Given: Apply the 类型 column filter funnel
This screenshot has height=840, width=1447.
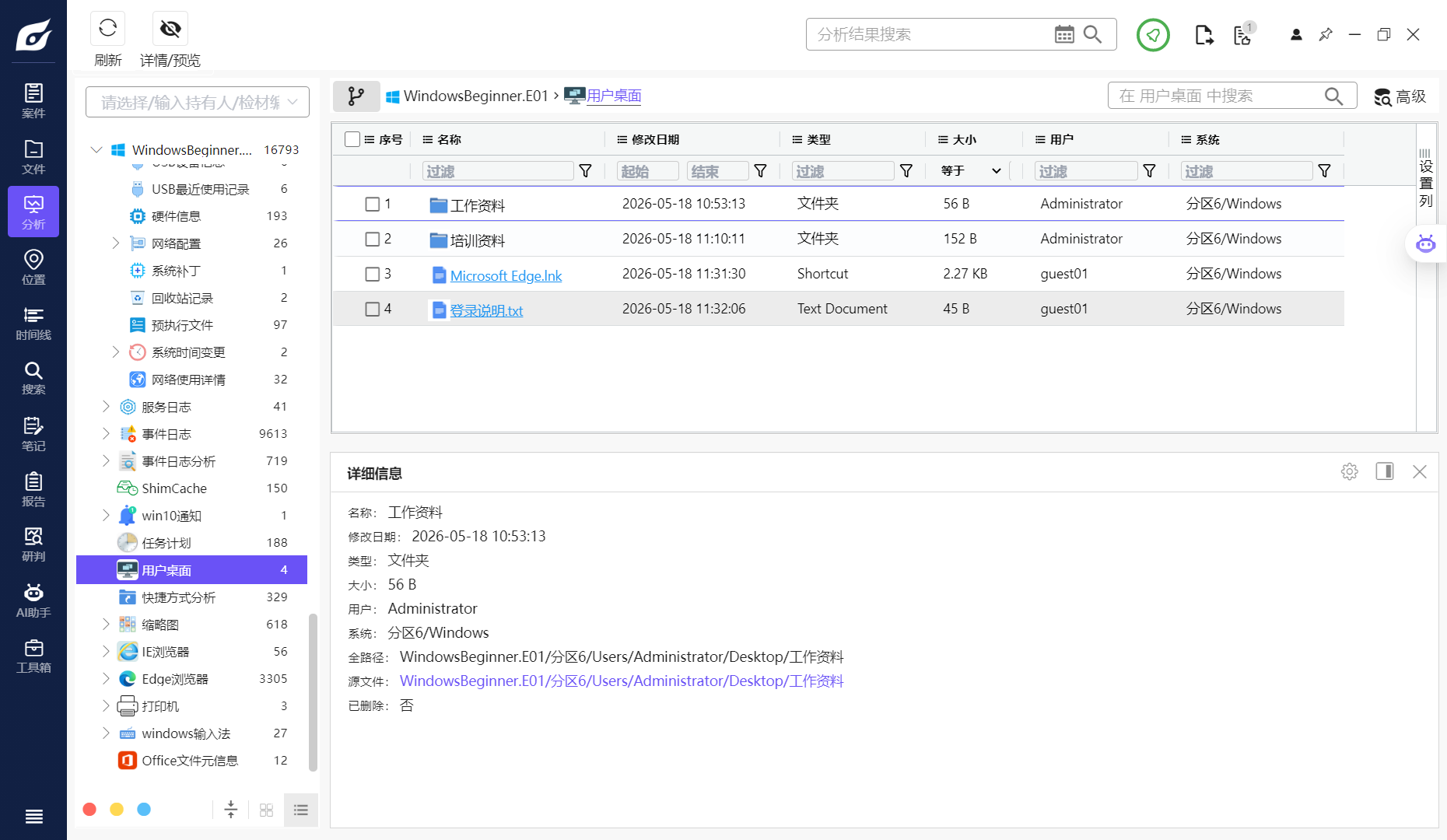Looking at the screenshot, I should pos(906,171).
